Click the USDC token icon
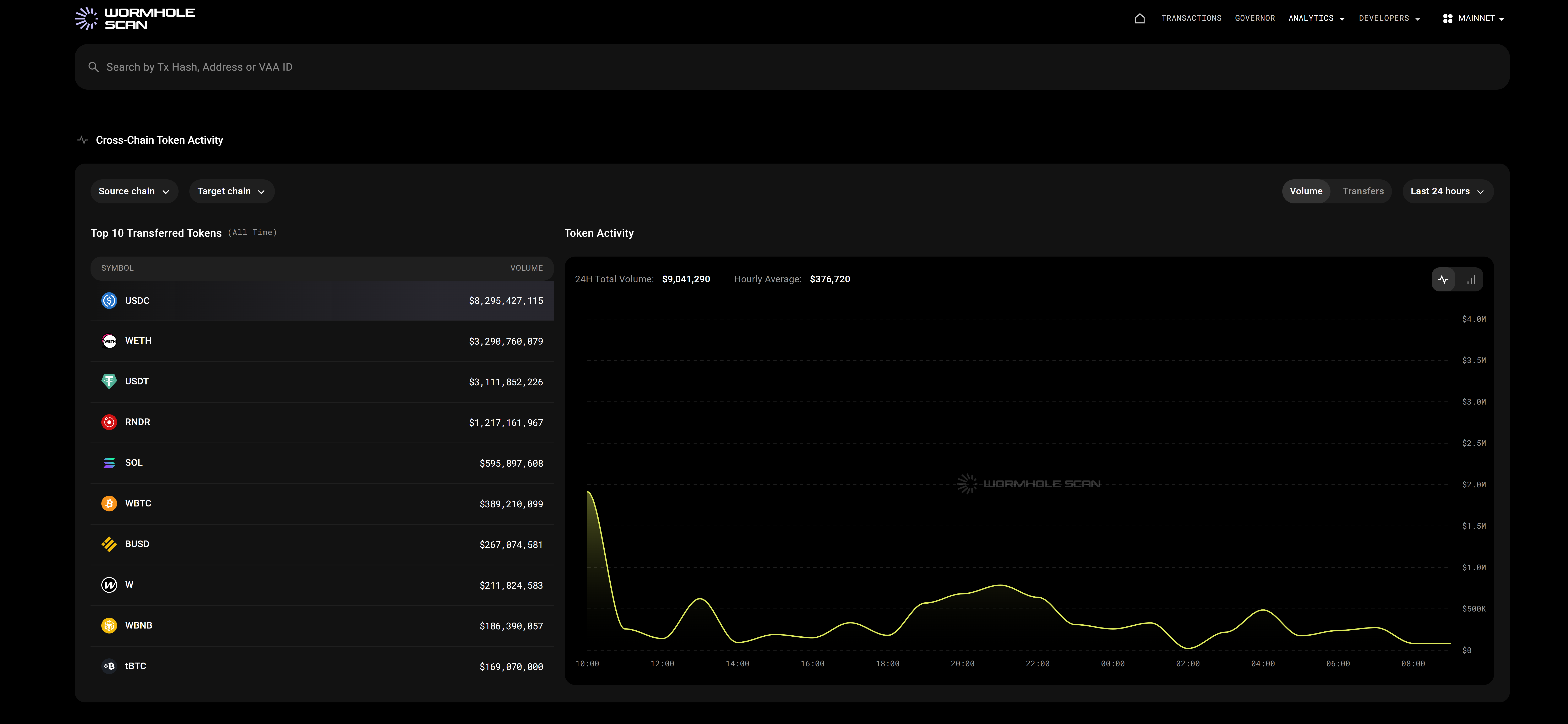Screen dimensions: 1568x724 point(109,301)
